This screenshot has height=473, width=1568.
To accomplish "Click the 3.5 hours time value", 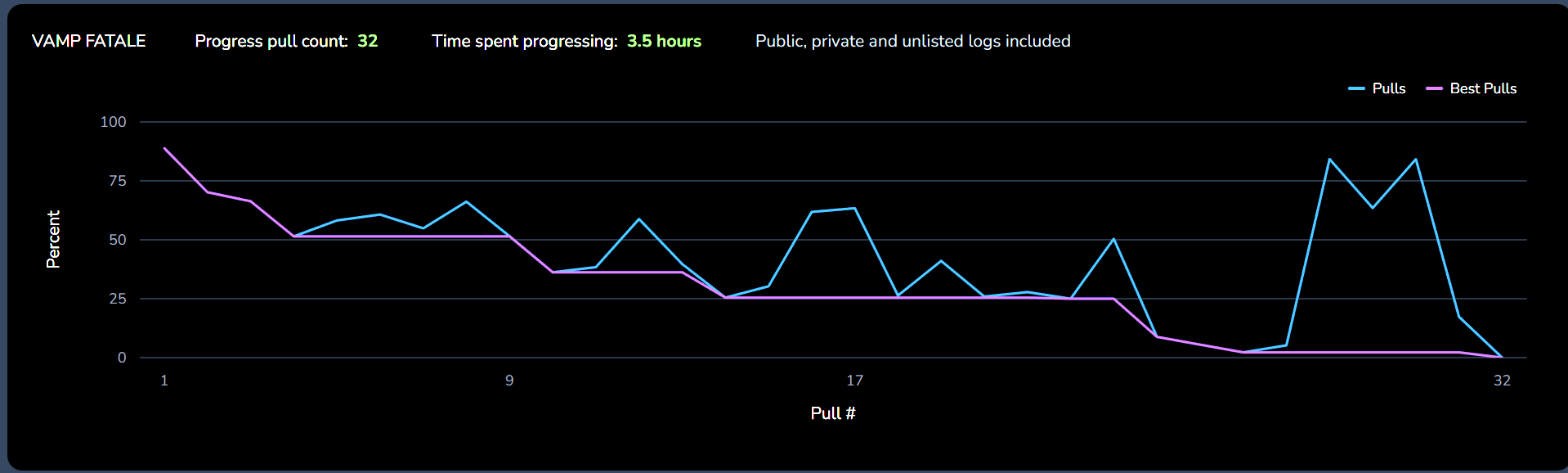I will pyautogui.click(x=664, y=41).
